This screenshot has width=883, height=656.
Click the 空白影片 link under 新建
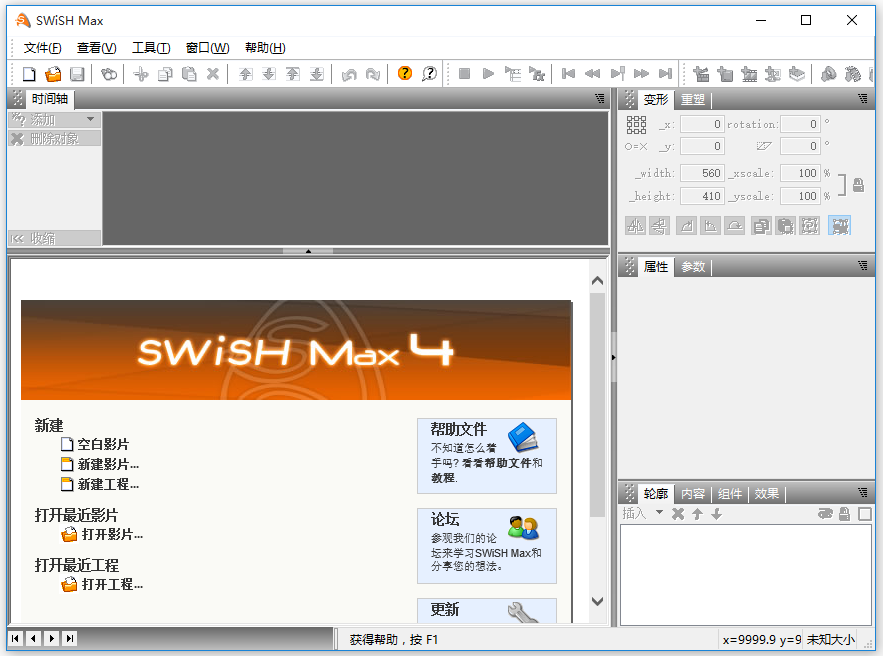[103, 444]
